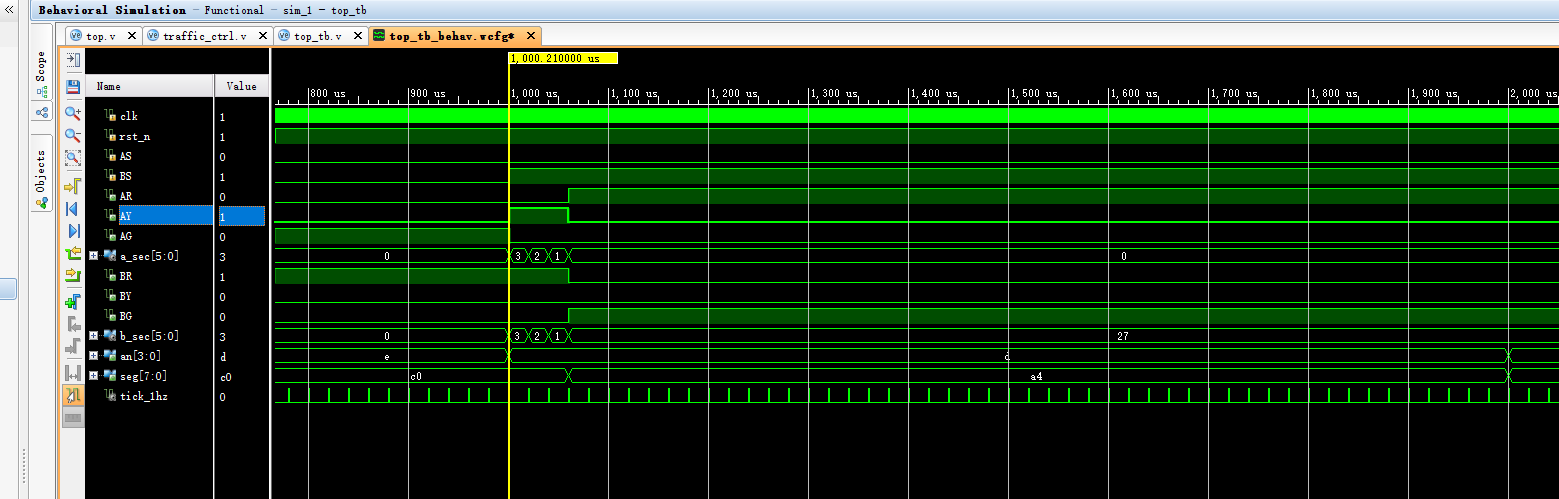Close the traffic_ctrl.v tab
Image resolution: width=1559 pixels, height=499 pixels.
click(x=263, y=36)
